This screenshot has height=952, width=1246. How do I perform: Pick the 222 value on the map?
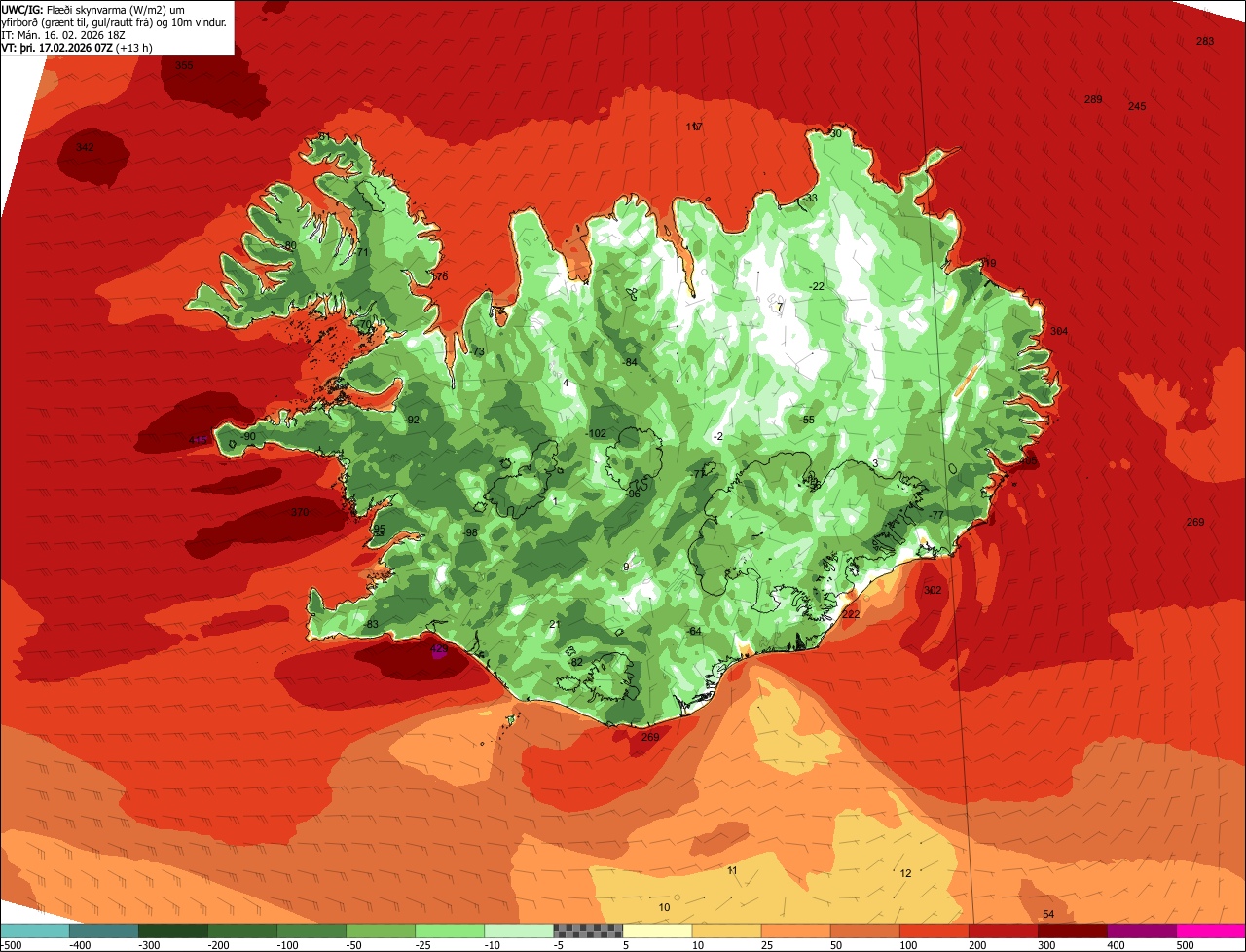pos(851,614)
